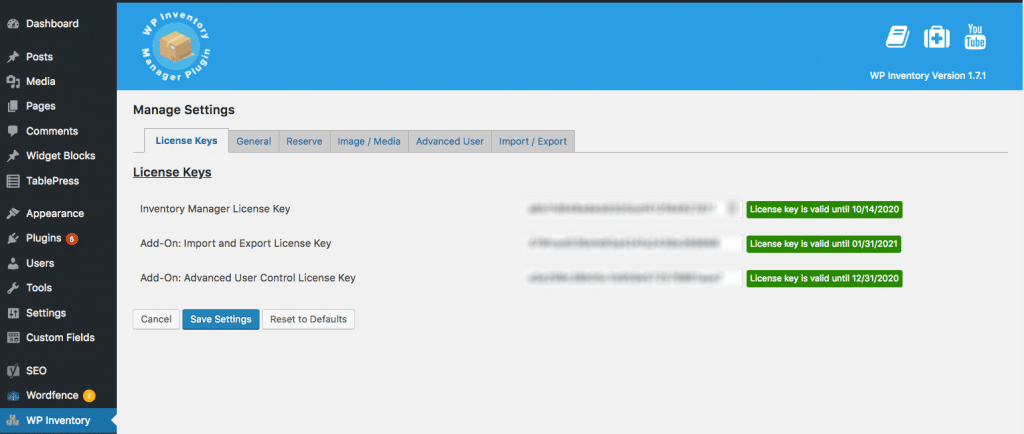Click the Plugins plug icon
1024x434 pixels.
click(12, 238)
